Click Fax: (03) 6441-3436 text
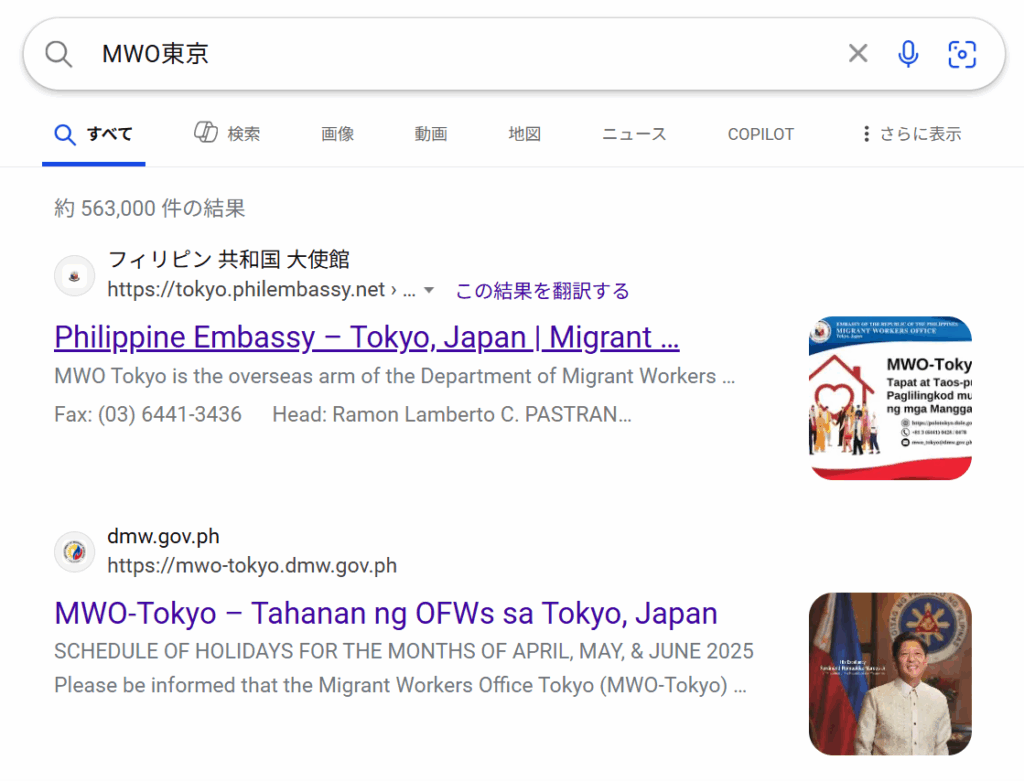Screen dimensions: 1024x781 tap(148, 415)
